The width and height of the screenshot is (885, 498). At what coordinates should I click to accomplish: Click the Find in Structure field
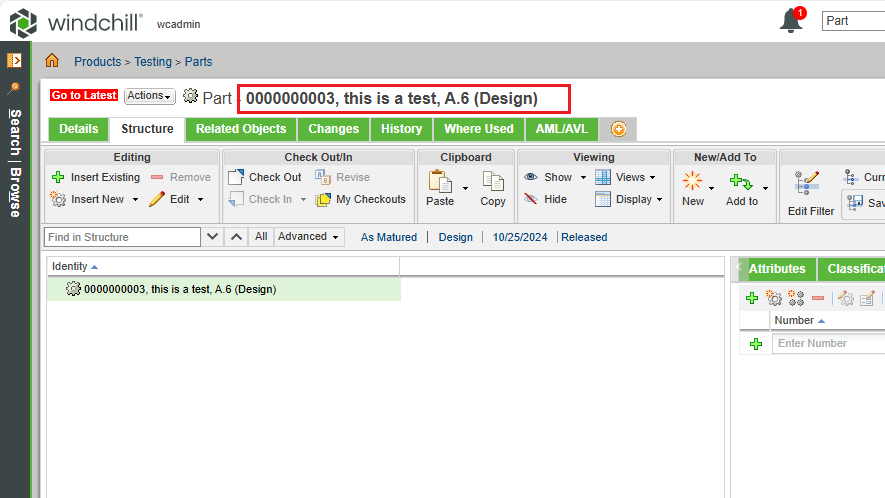122,237
